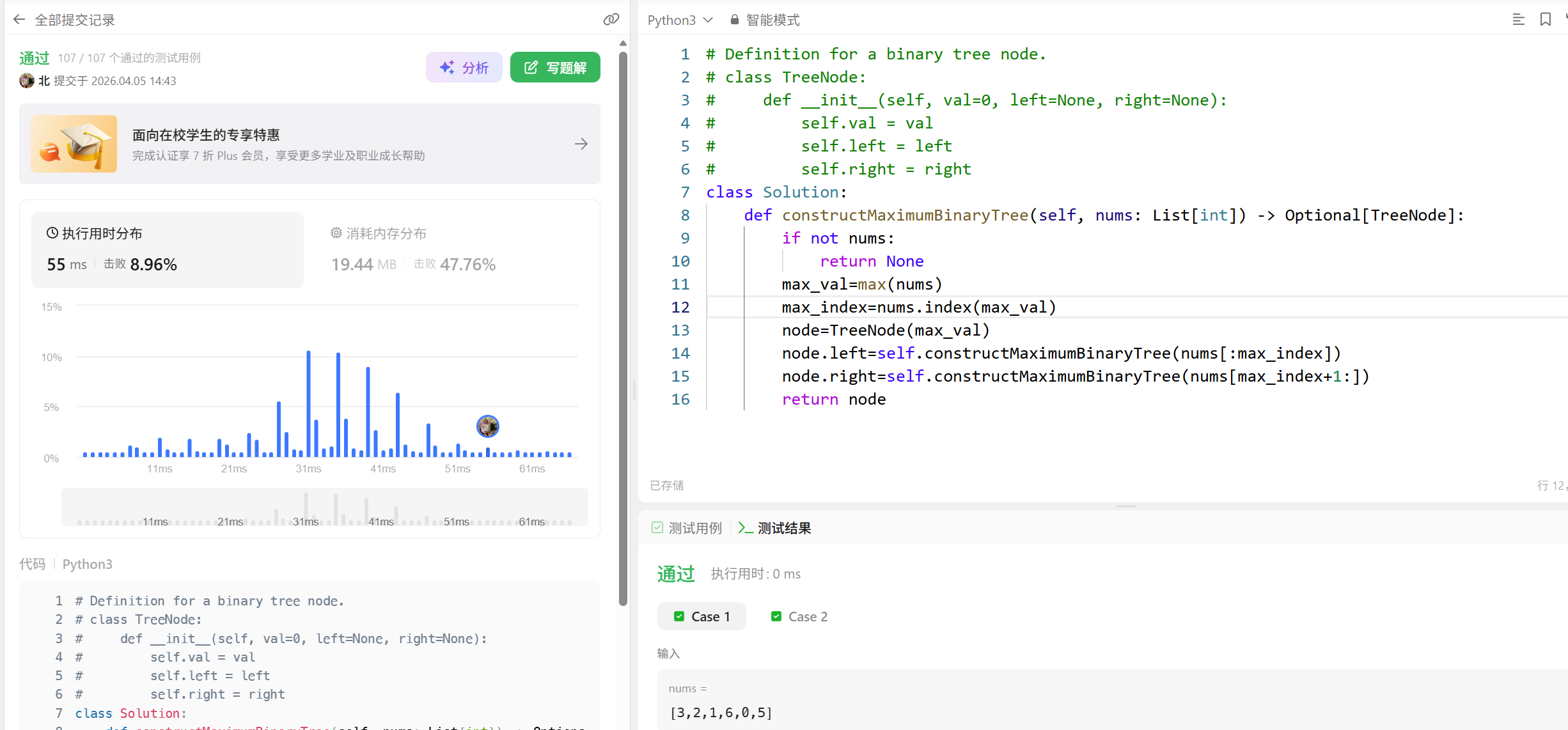Click the user avatar marker on runtime chart
This screenshot has height=730, width=1568.
pos(487,426)
